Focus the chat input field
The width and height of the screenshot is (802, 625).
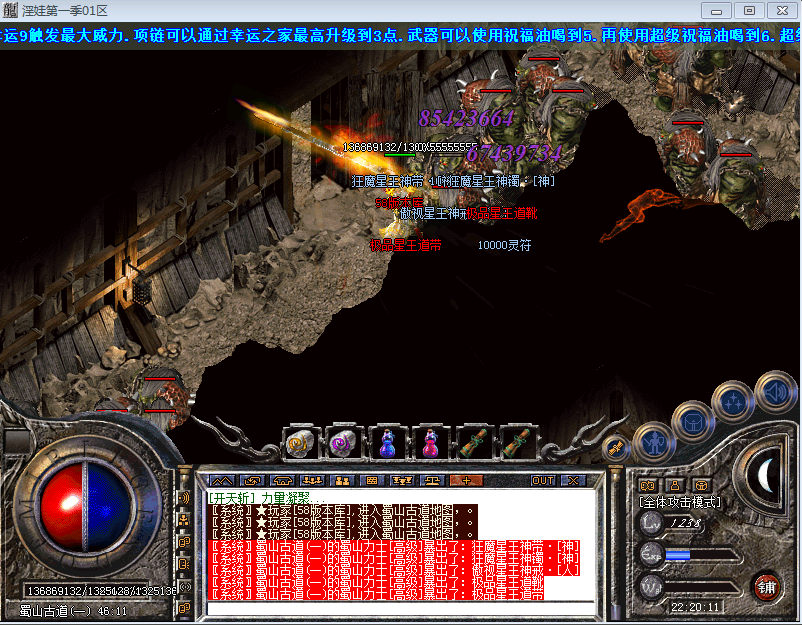pyautogui.click(x=402, y=609)
